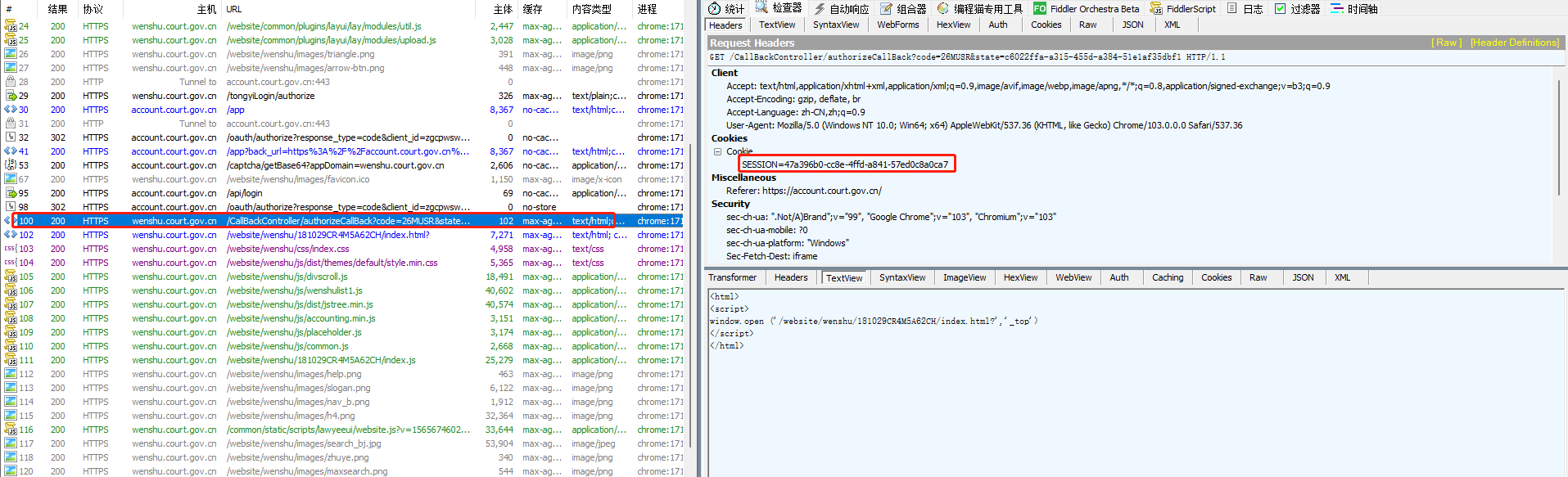This screenshot has width=1568, height=477.
Task: Open request JSON tab
Action: pos(1132,25)
